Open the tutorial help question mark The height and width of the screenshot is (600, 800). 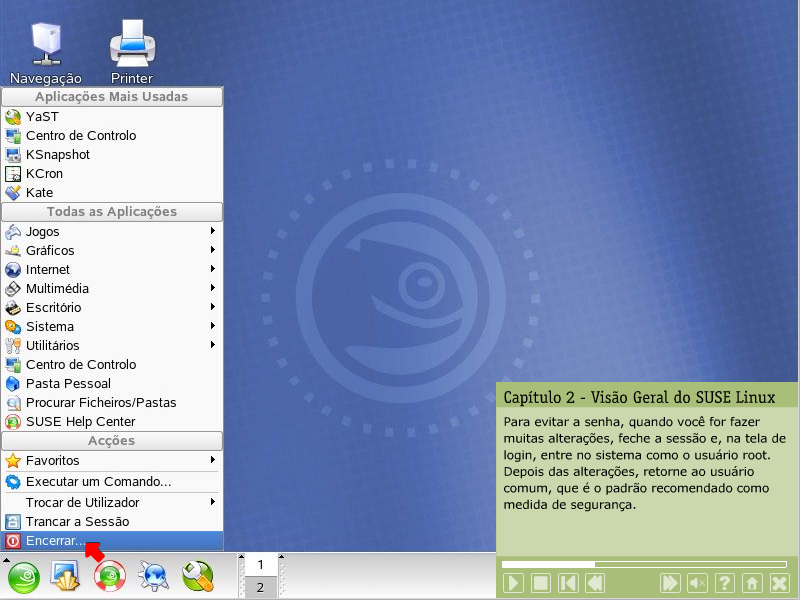[x=725, y=582]
